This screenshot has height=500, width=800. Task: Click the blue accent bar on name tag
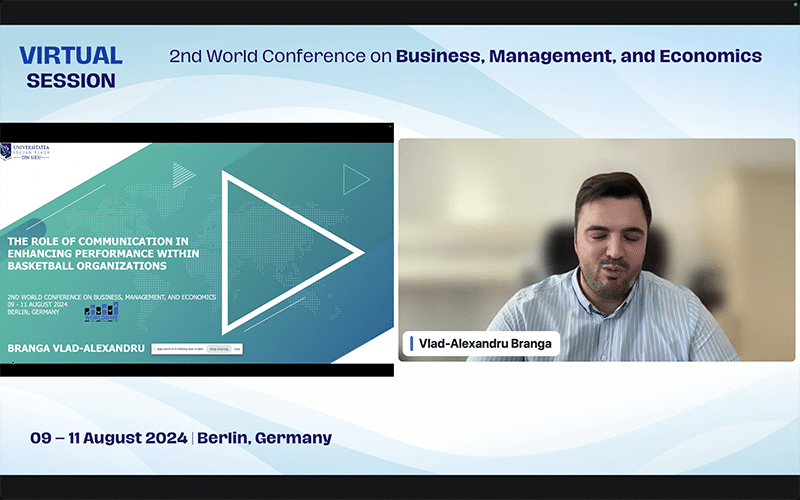click(411, 343)
